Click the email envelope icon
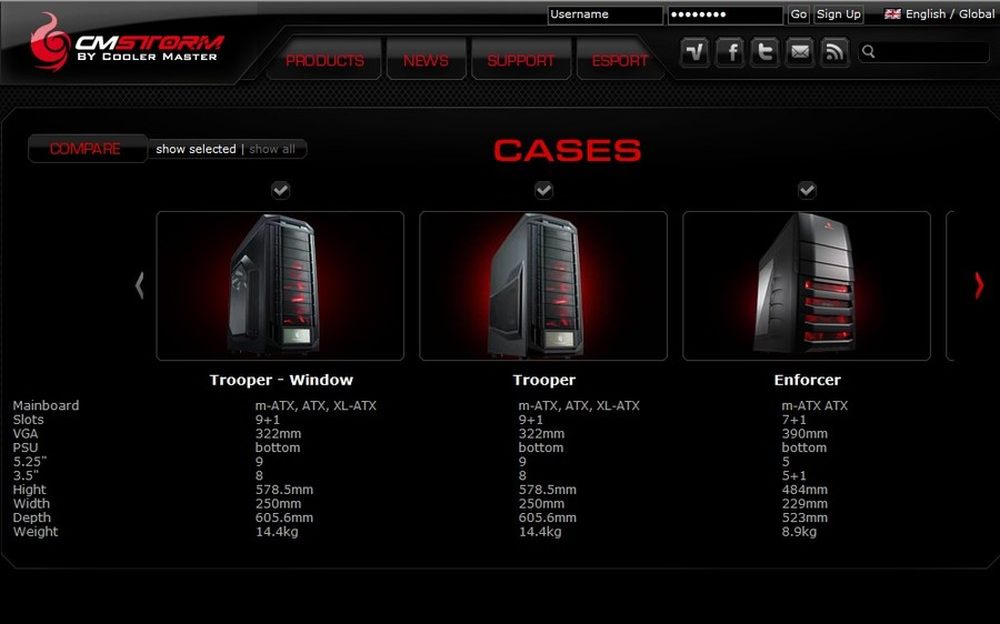 click(799, 52)
